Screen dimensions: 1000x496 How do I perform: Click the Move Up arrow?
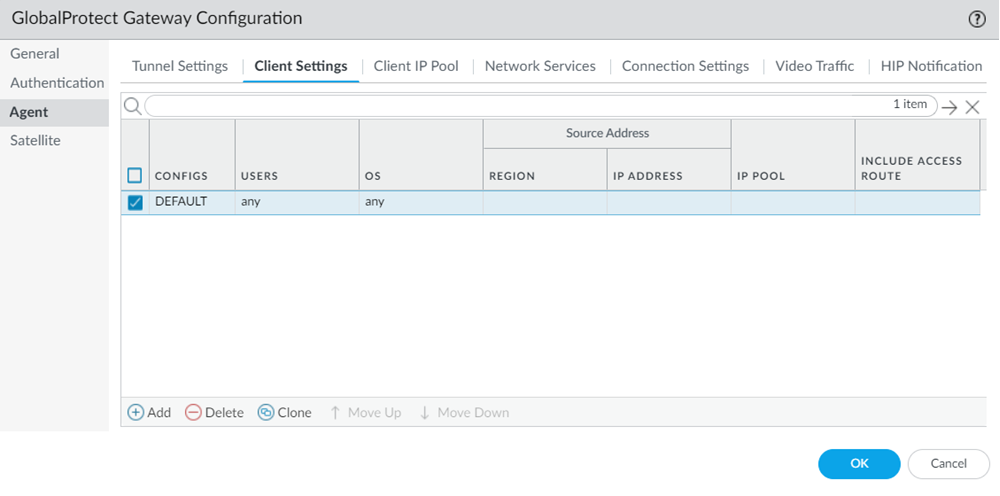(x=336, y=413)
